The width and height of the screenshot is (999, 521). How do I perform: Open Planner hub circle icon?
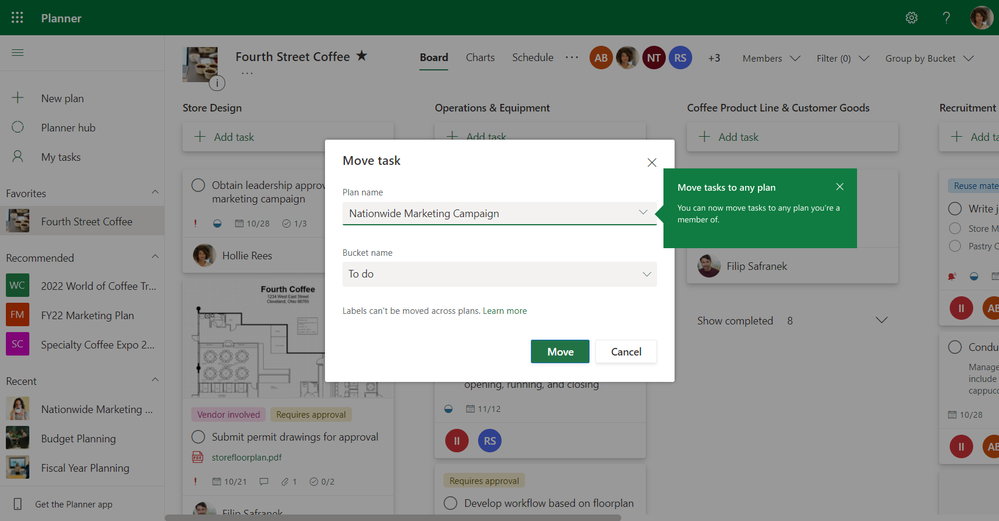click(x=18, y=127)
